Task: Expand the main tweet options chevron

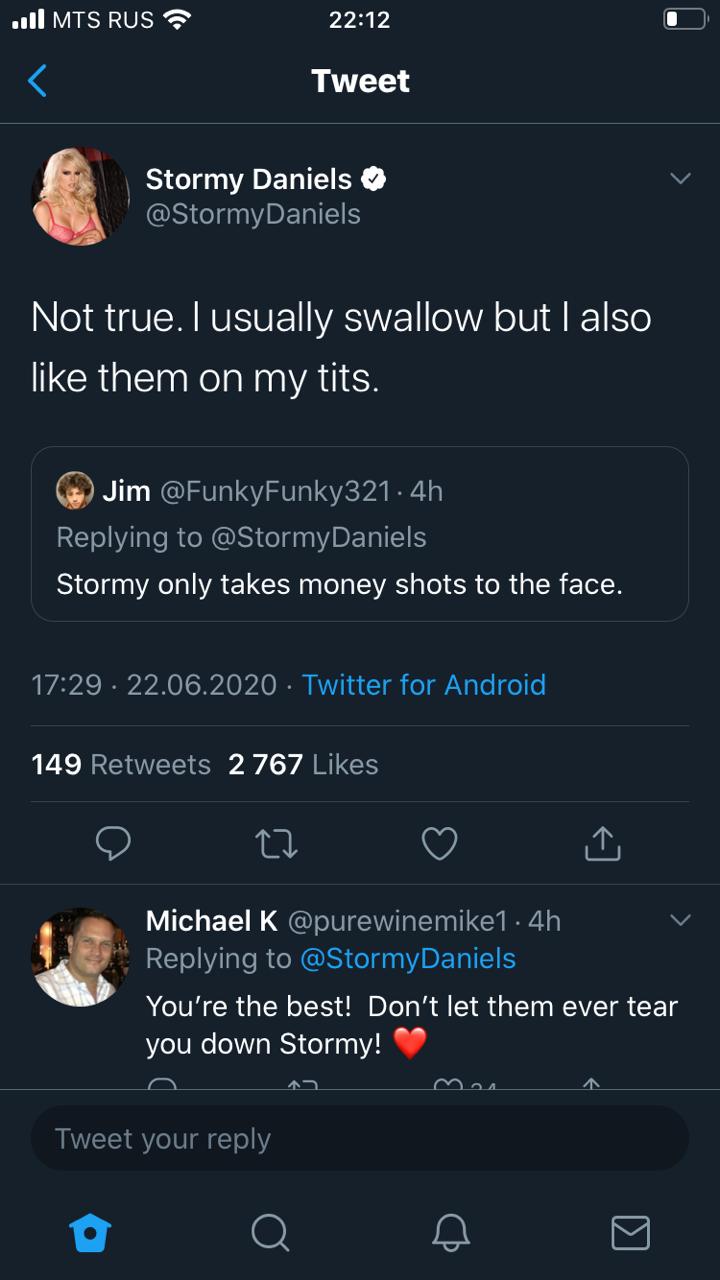Action: (x=680, y=179)
